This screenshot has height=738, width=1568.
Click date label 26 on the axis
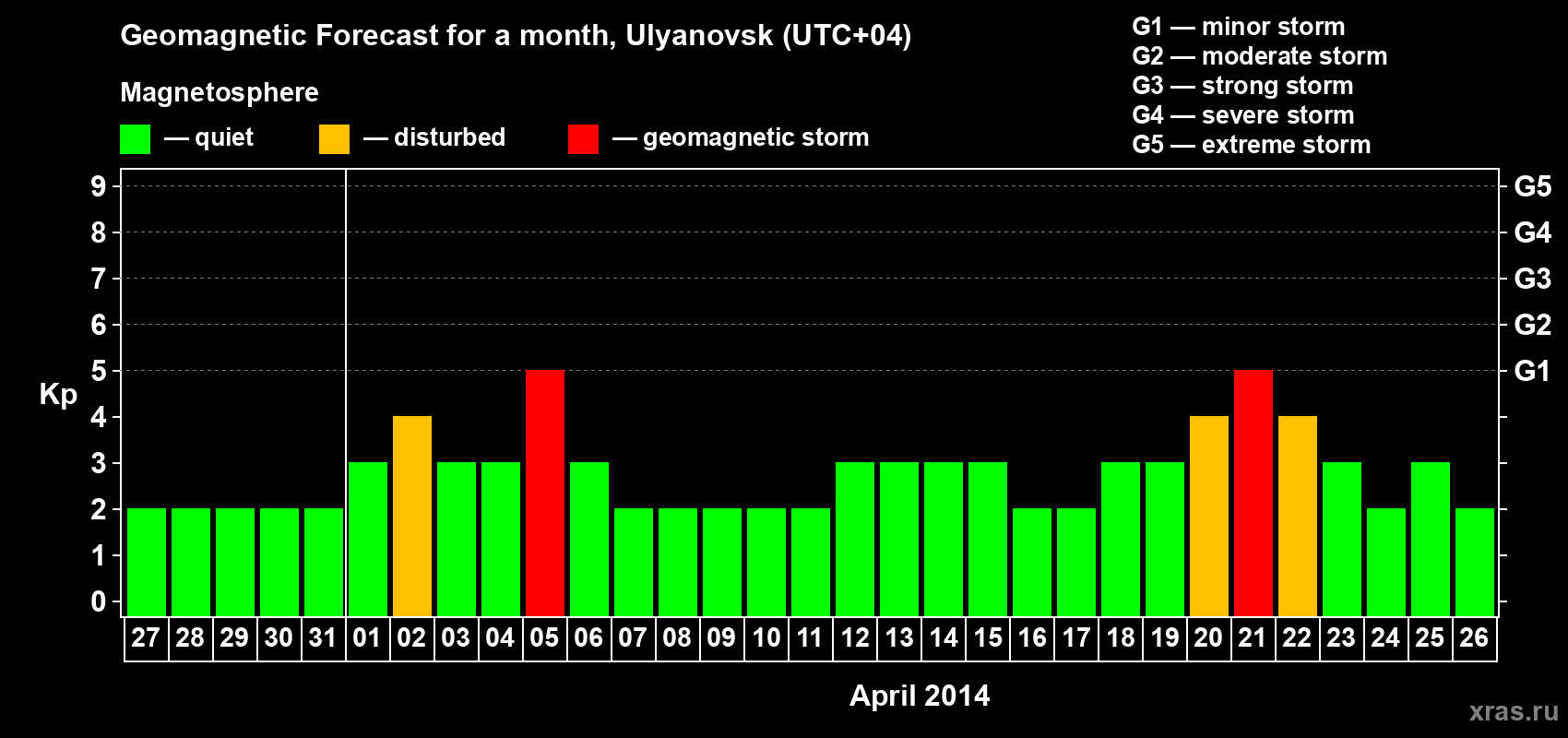click(x=1474, y=638)
